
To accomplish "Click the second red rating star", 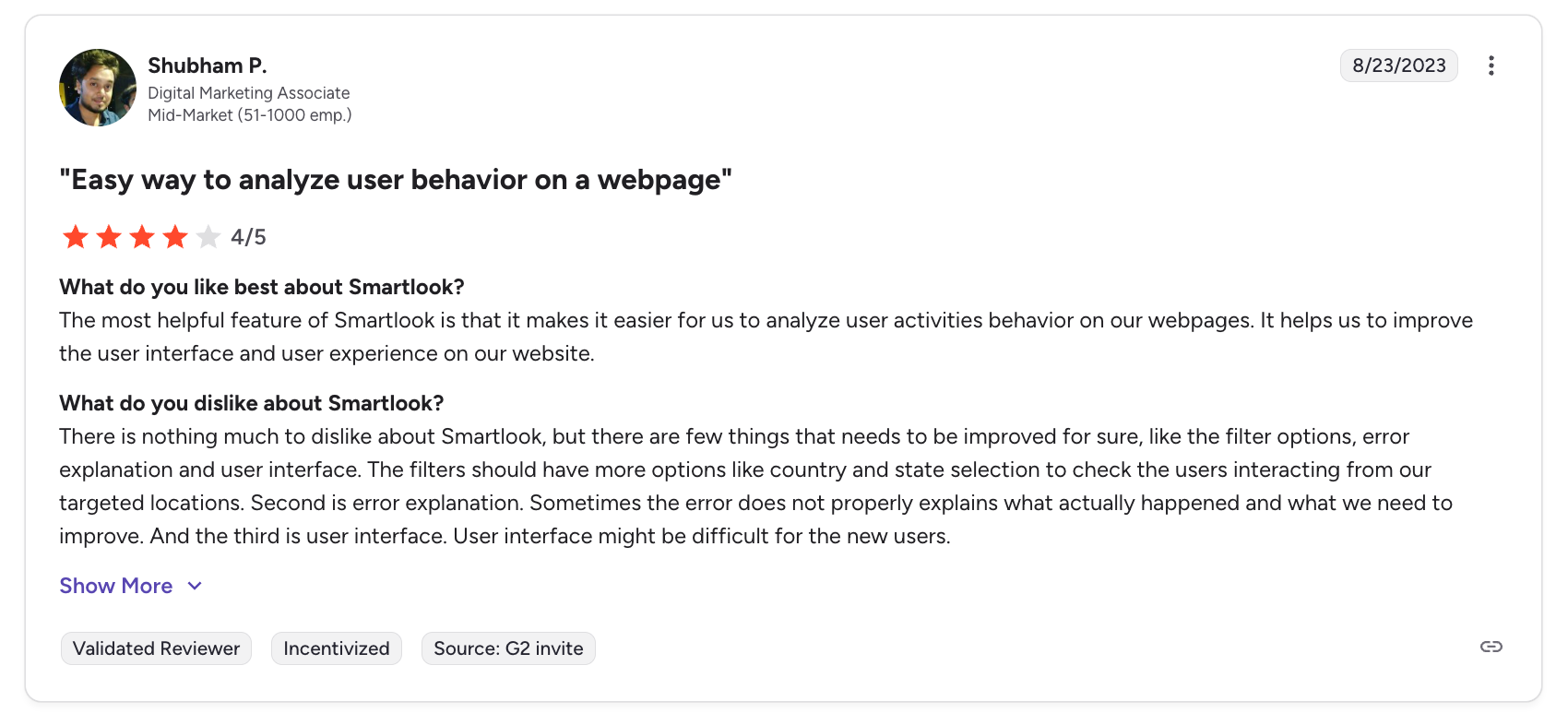I will (x=109, y=237).
